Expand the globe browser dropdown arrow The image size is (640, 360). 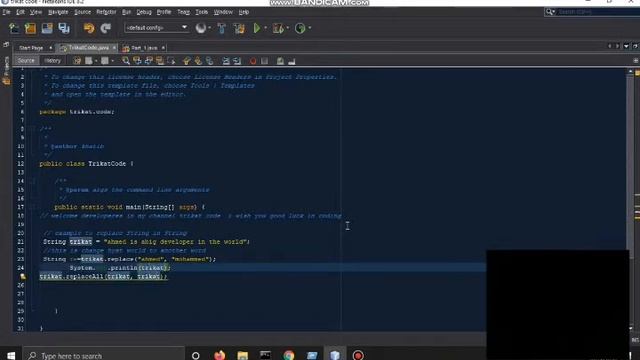(209, 28)
